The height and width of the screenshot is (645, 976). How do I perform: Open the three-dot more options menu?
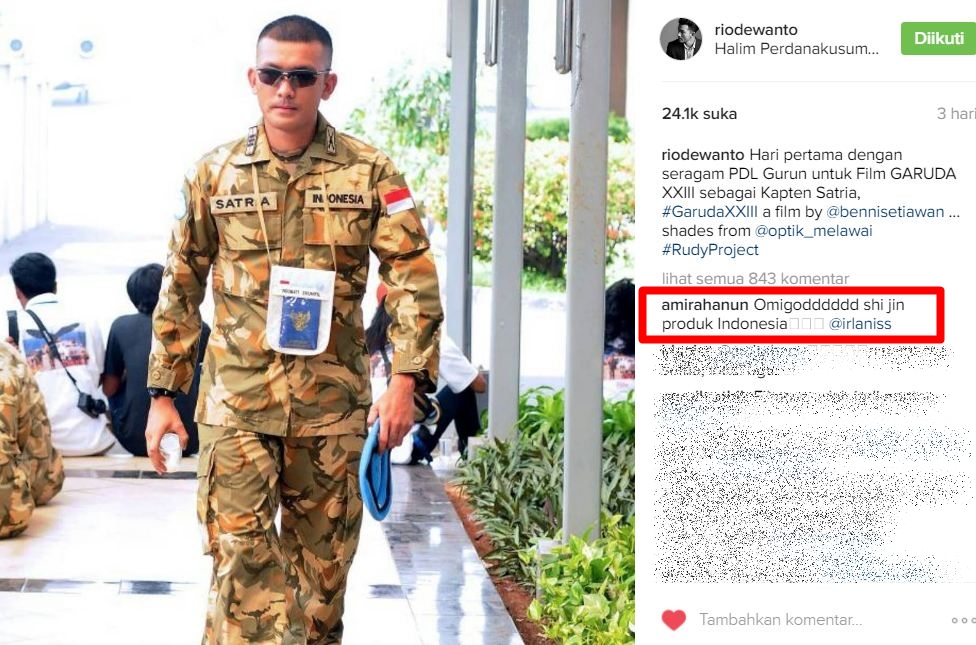click(964, 620)
